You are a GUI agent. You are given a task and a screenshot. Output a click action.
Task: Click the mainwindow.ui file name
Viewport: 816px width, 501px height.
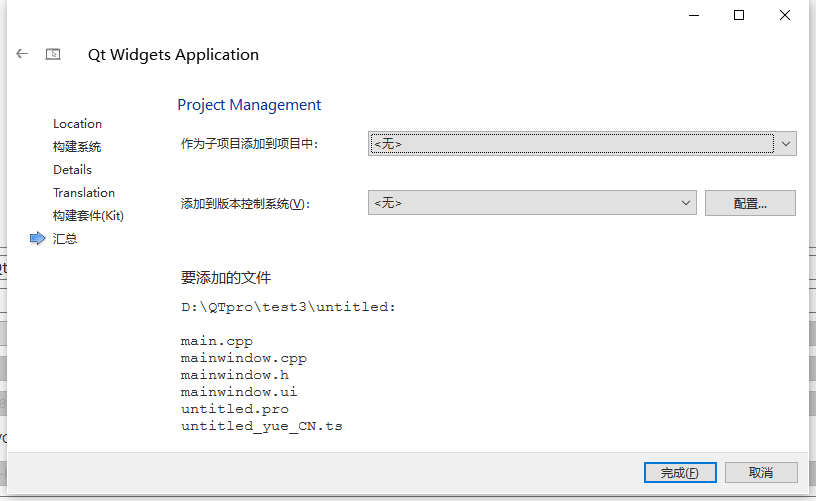click(x=239, y=392)
